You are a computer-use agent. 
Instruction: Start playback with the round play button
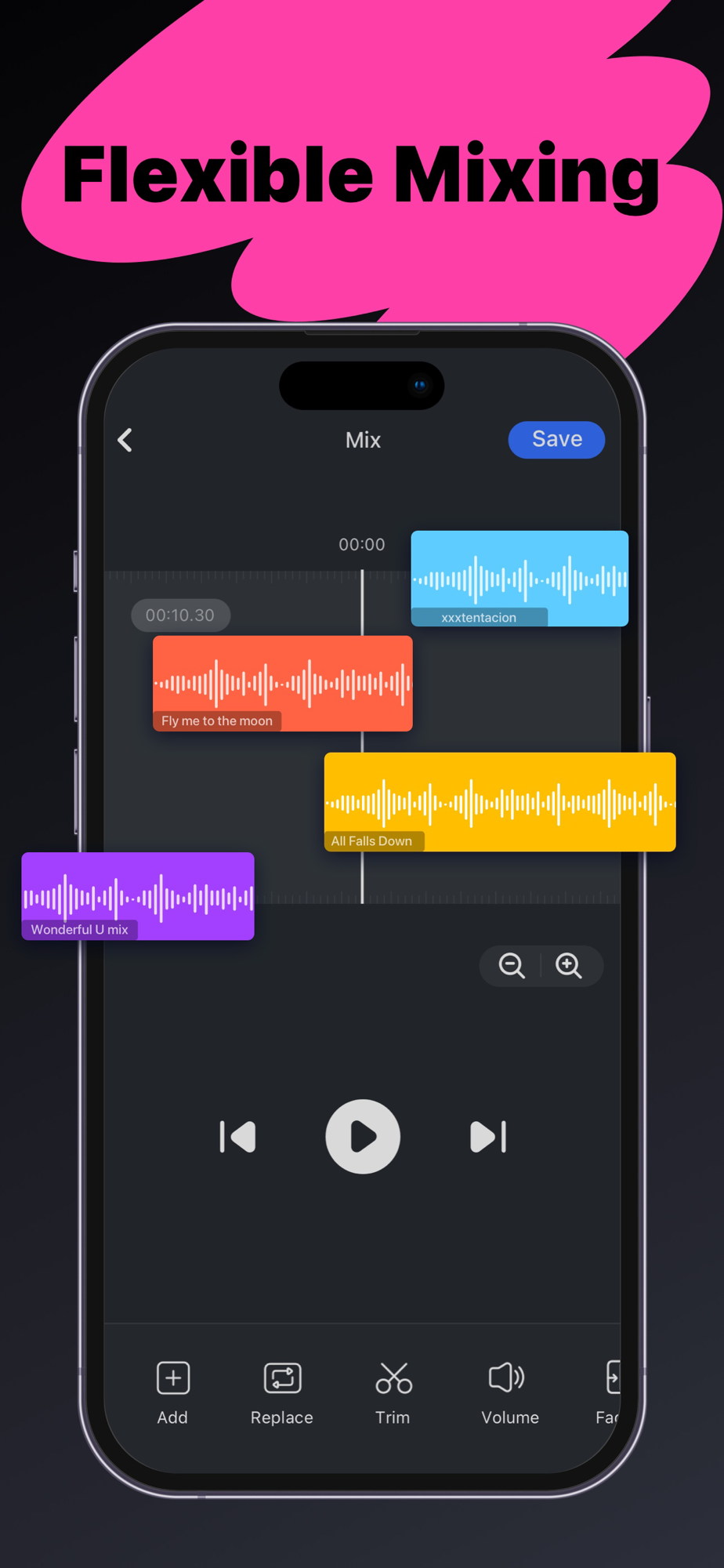pos(363,1136)
